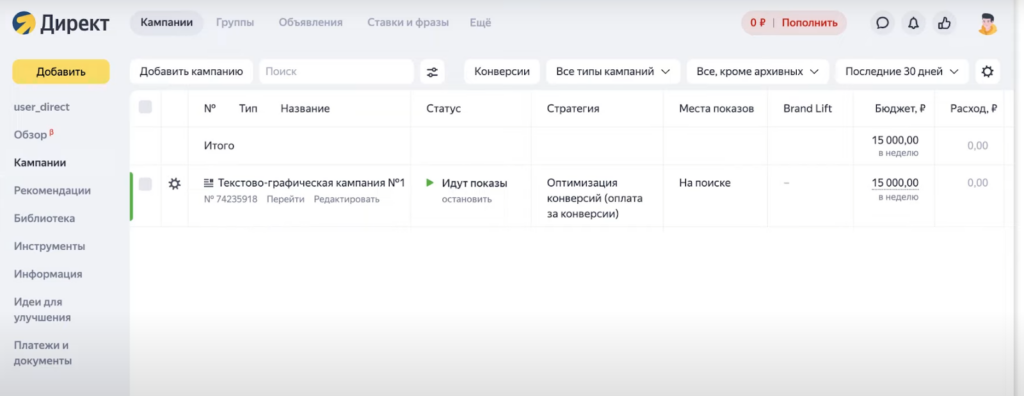Open "Рекомендации" in the left sidebar
Screen dimensions: 1024x396
(52, 191)
